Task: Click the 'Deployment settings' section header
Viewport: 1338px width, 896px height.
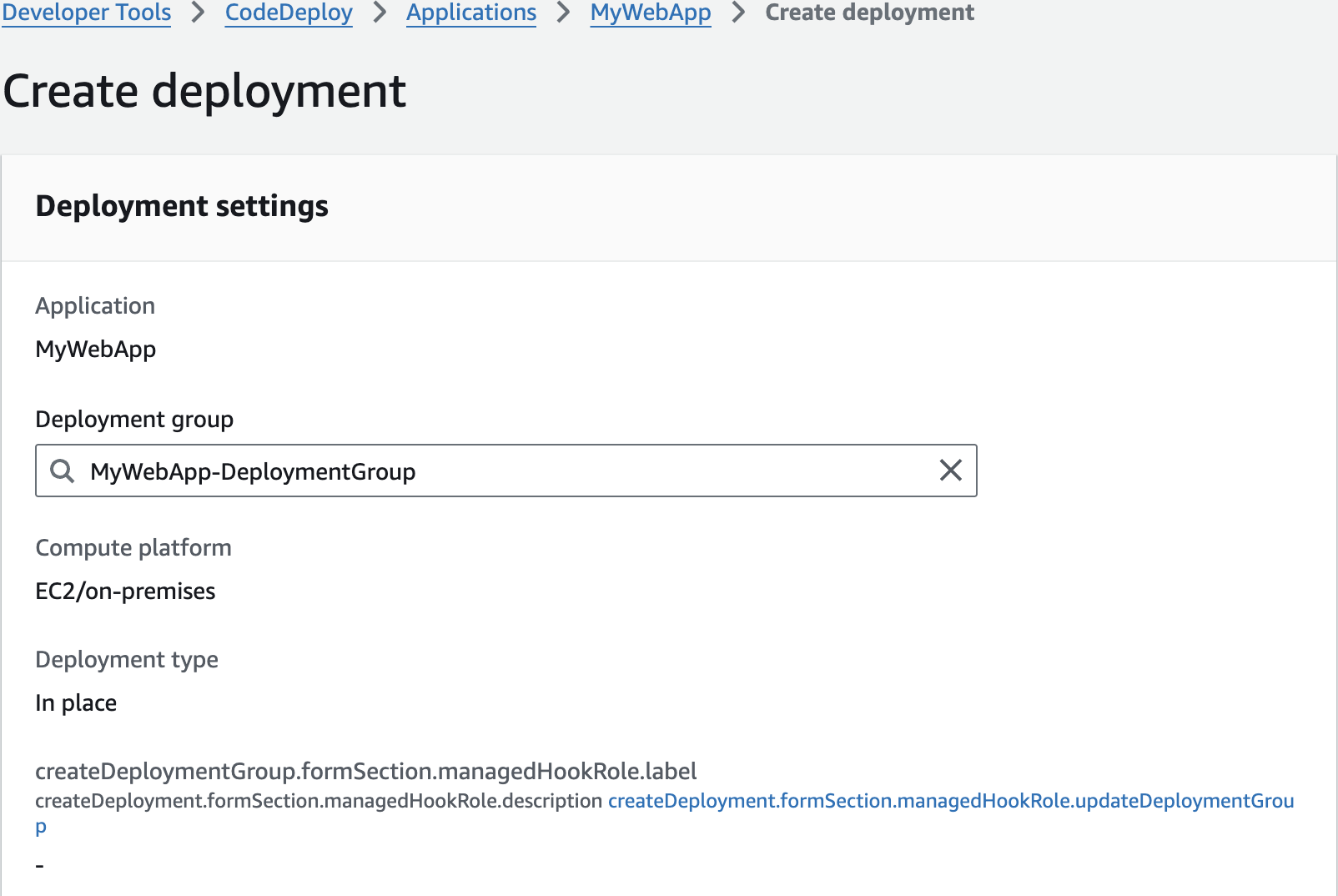Action: (182, 206)
